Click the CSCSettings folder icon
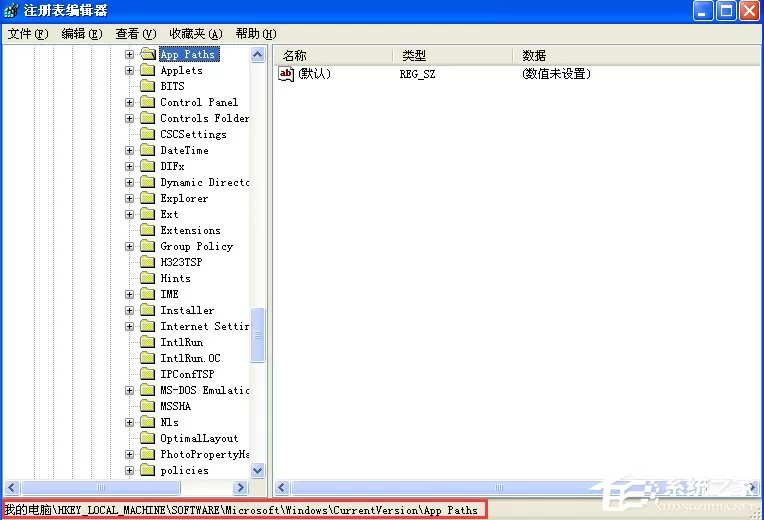Viewport: 764px width, 520px height. point(148,134)
